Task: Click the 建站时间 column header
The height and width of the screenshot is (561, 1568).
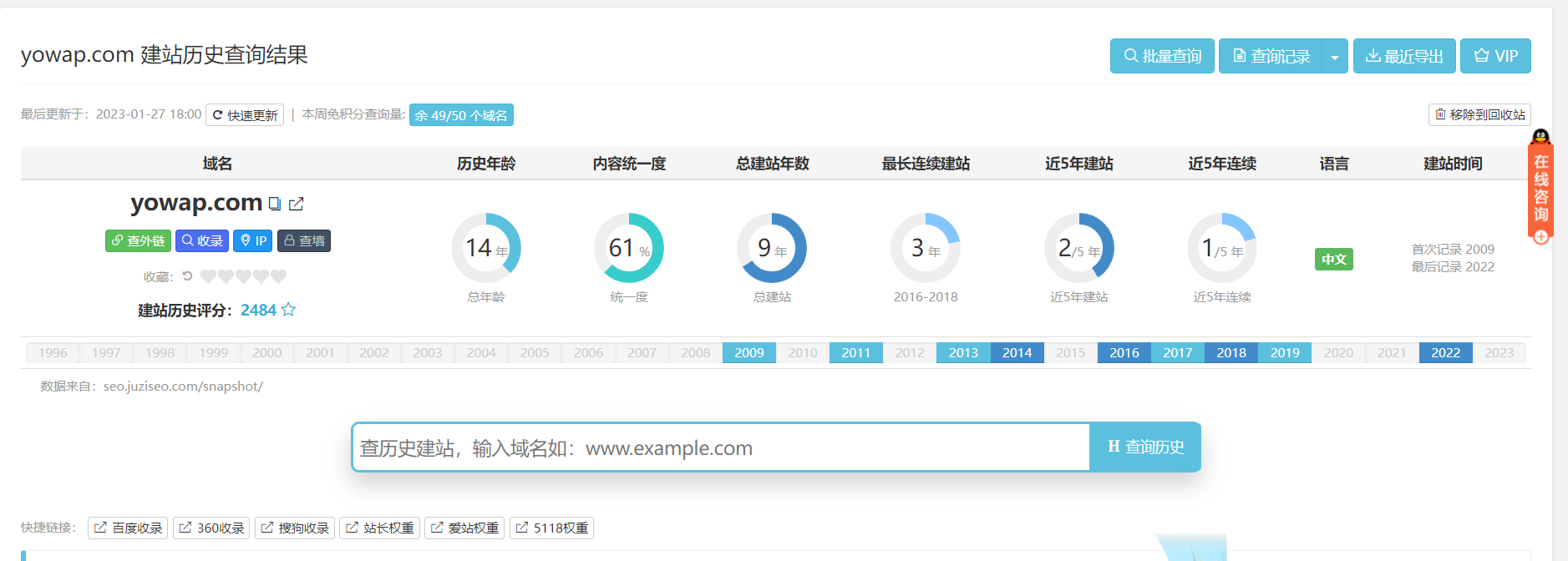Action: point(1453,164)
